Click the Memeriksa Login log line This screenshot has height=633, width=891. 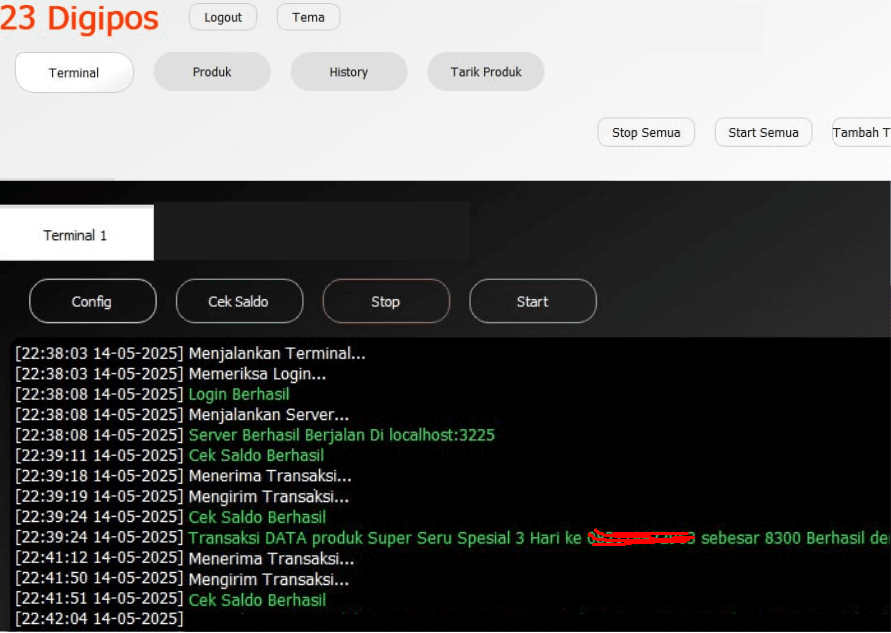coord(257,374)
